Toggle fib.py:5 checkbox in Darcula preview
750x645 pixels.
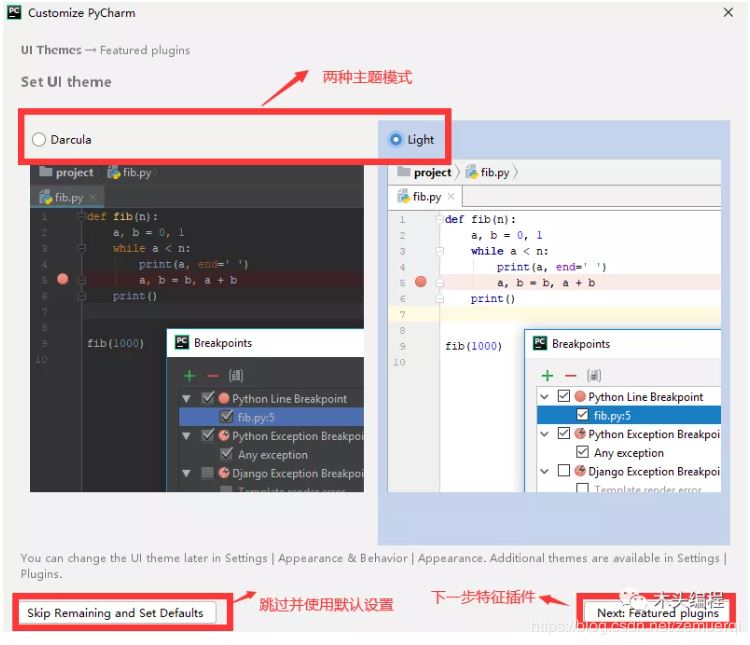(x=226, y=416)
